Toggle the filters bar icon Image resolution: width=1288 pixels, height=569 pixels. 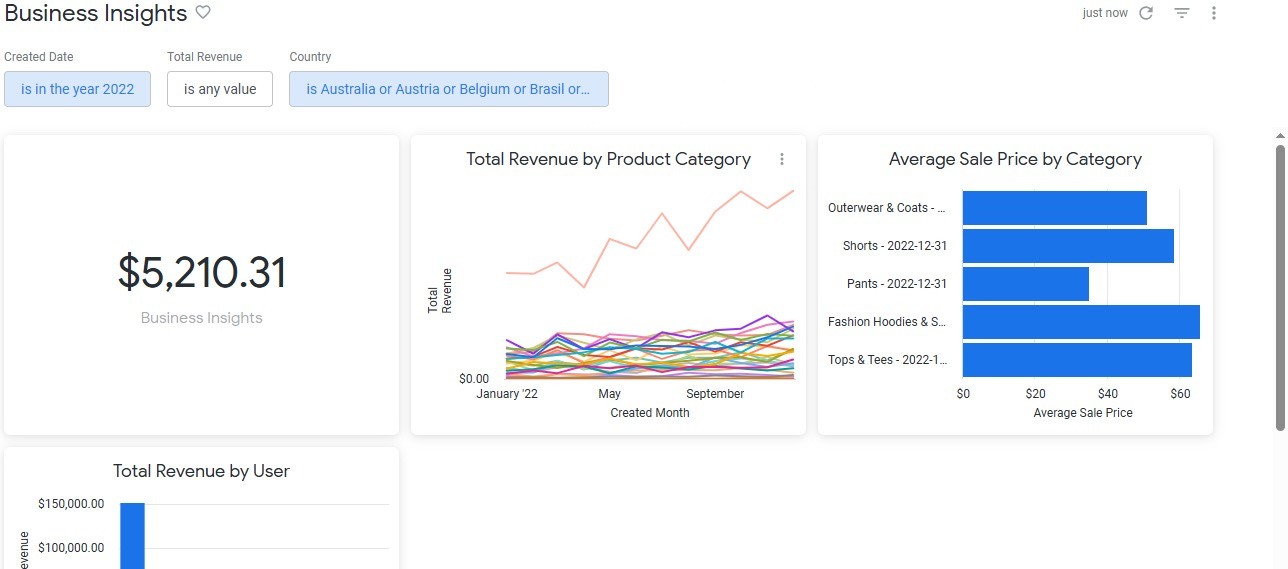click(1182, 13)
